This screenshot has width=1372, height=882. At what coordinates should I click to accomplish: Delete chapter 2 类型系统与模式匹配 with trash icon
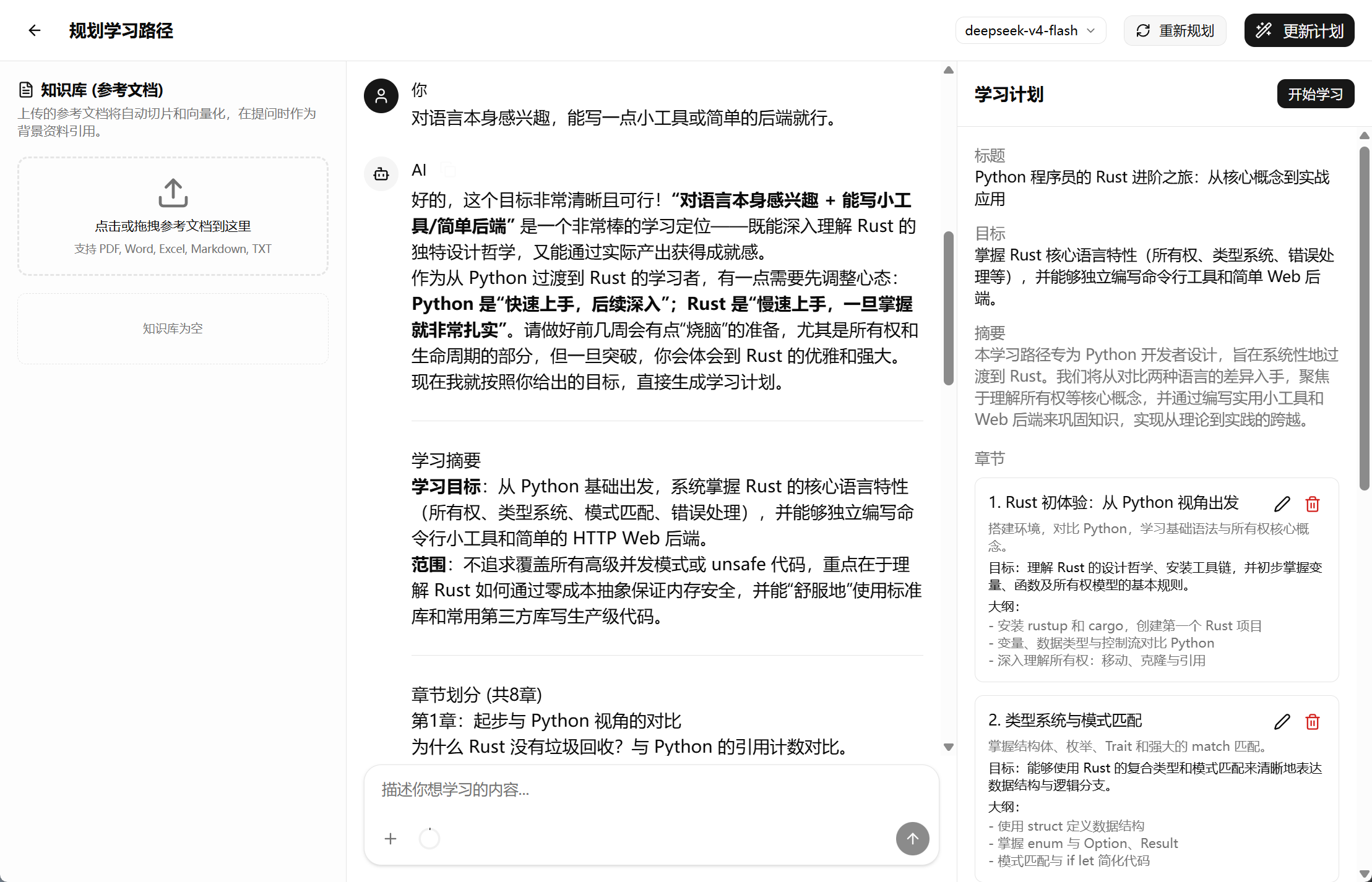click(x=1312, y=722)
